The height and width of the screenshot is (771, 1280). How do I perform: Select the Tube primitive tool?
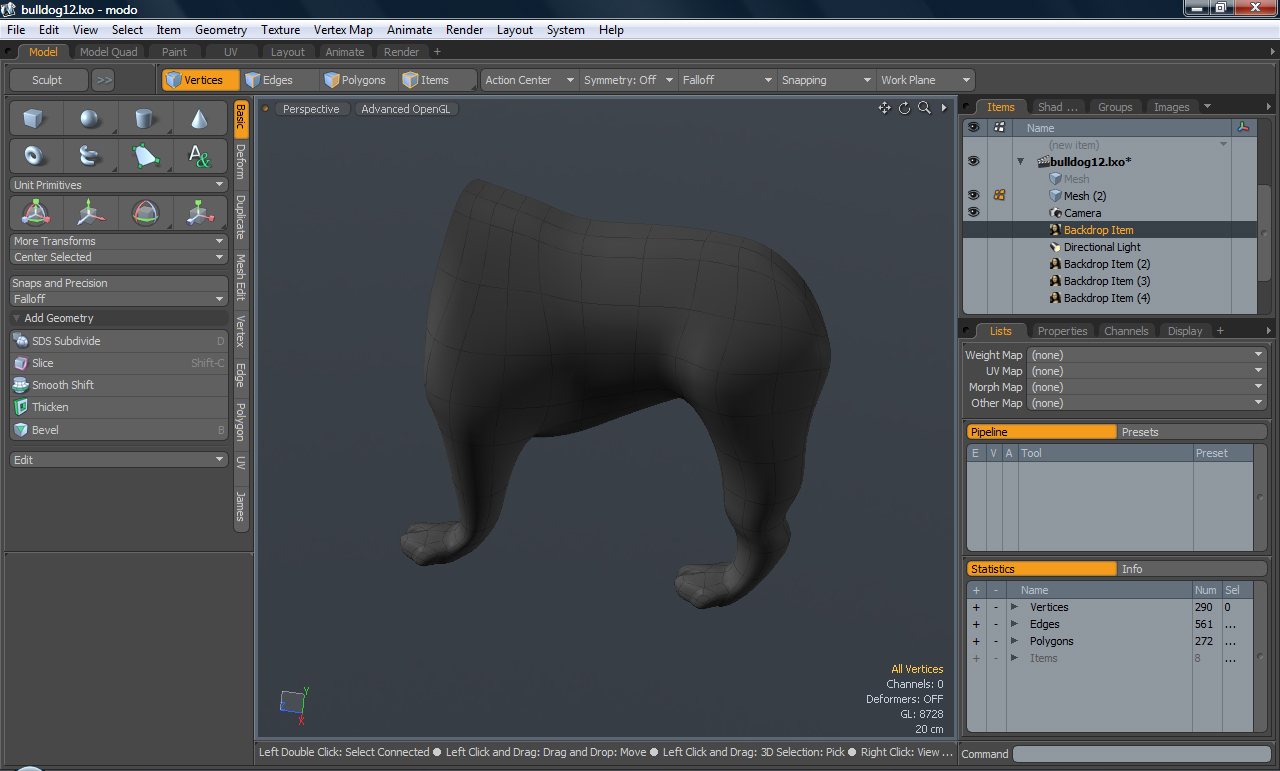click(90, 156)
